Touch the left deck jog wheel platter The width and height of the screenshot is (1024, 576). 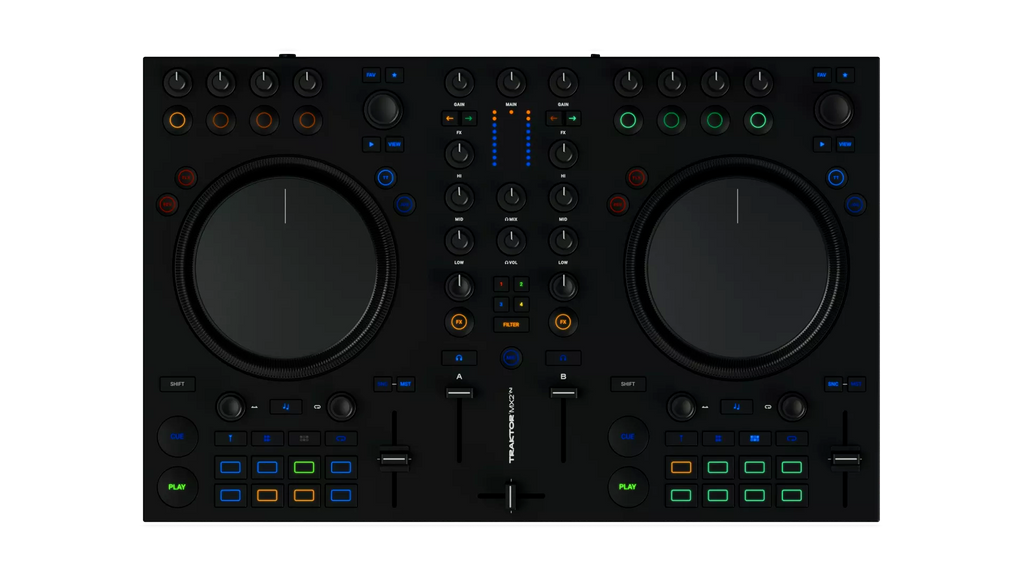click(285, 268)
